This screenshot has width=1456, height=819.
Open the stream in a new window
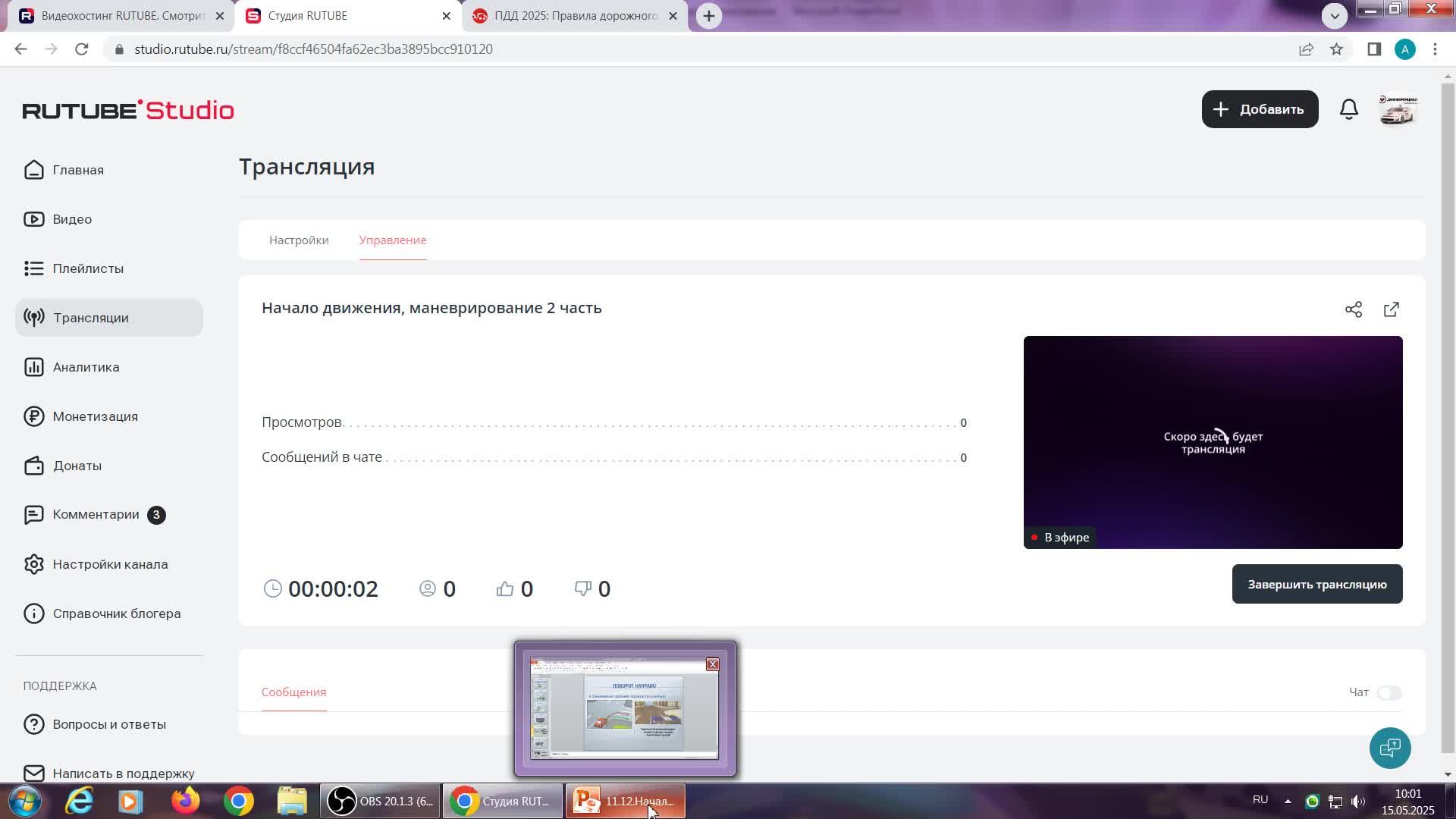[x=1392, y=309]
